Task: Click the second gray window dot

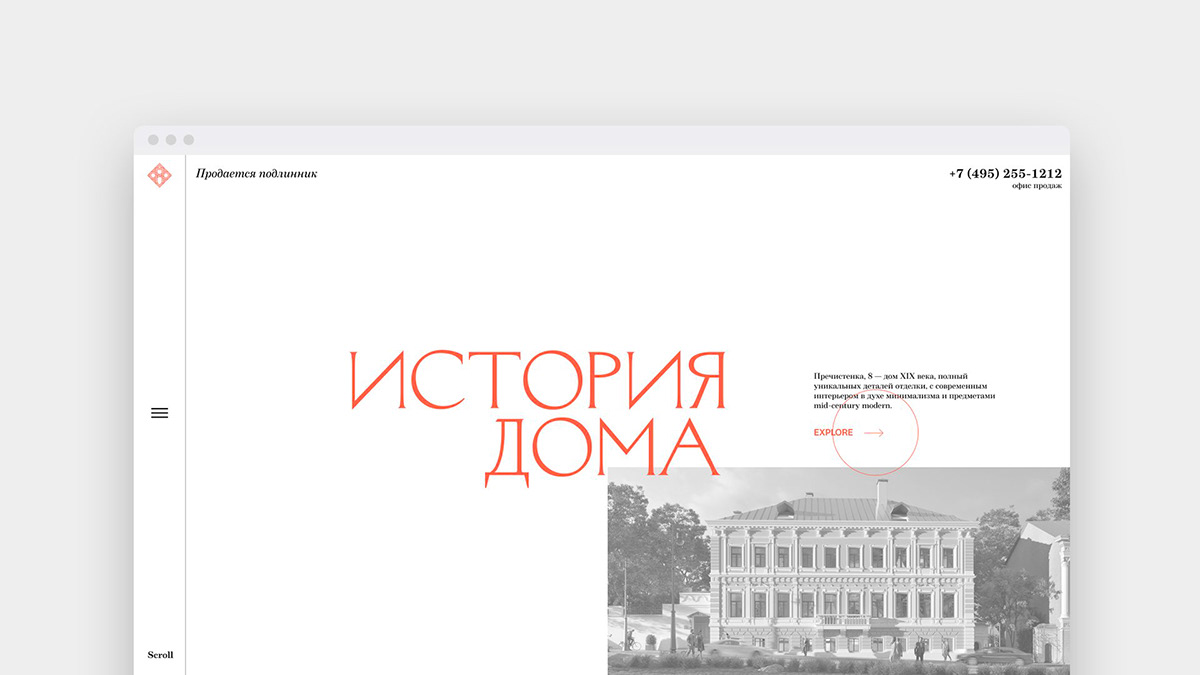Action: (x=171, y=140)
